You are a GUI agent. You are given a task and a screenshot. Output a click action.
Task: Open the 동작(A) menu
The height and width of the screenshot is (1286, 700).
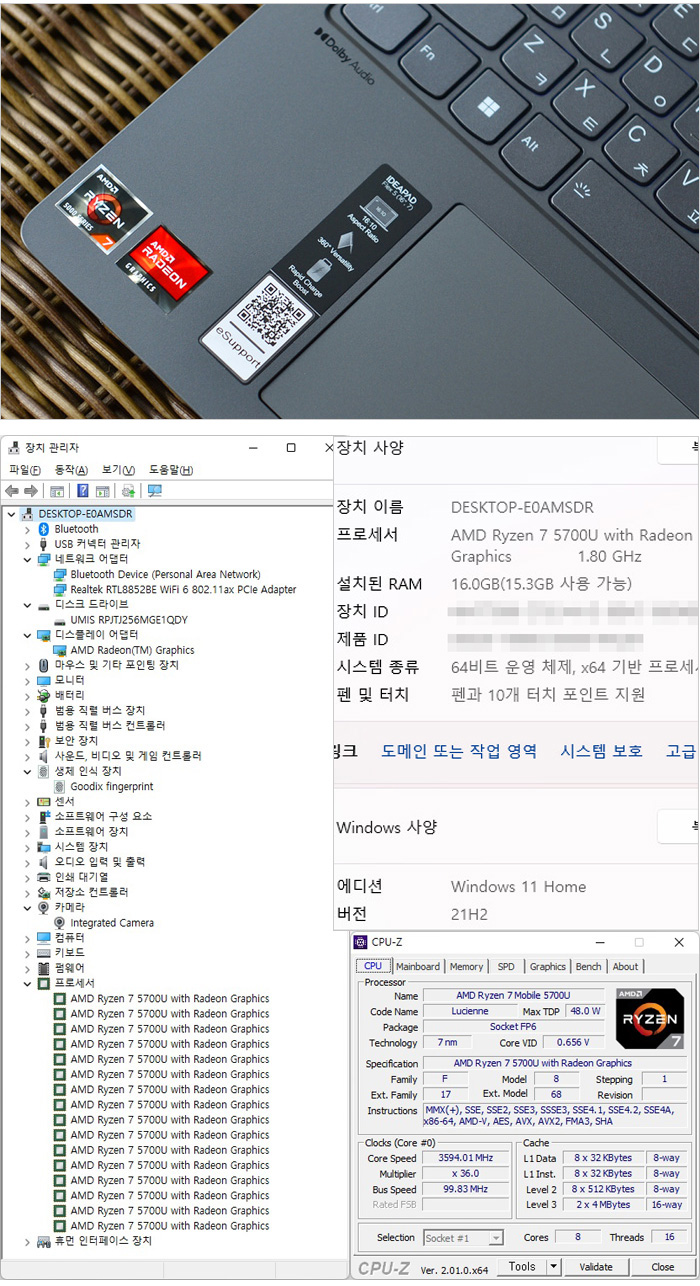point(71,470)
